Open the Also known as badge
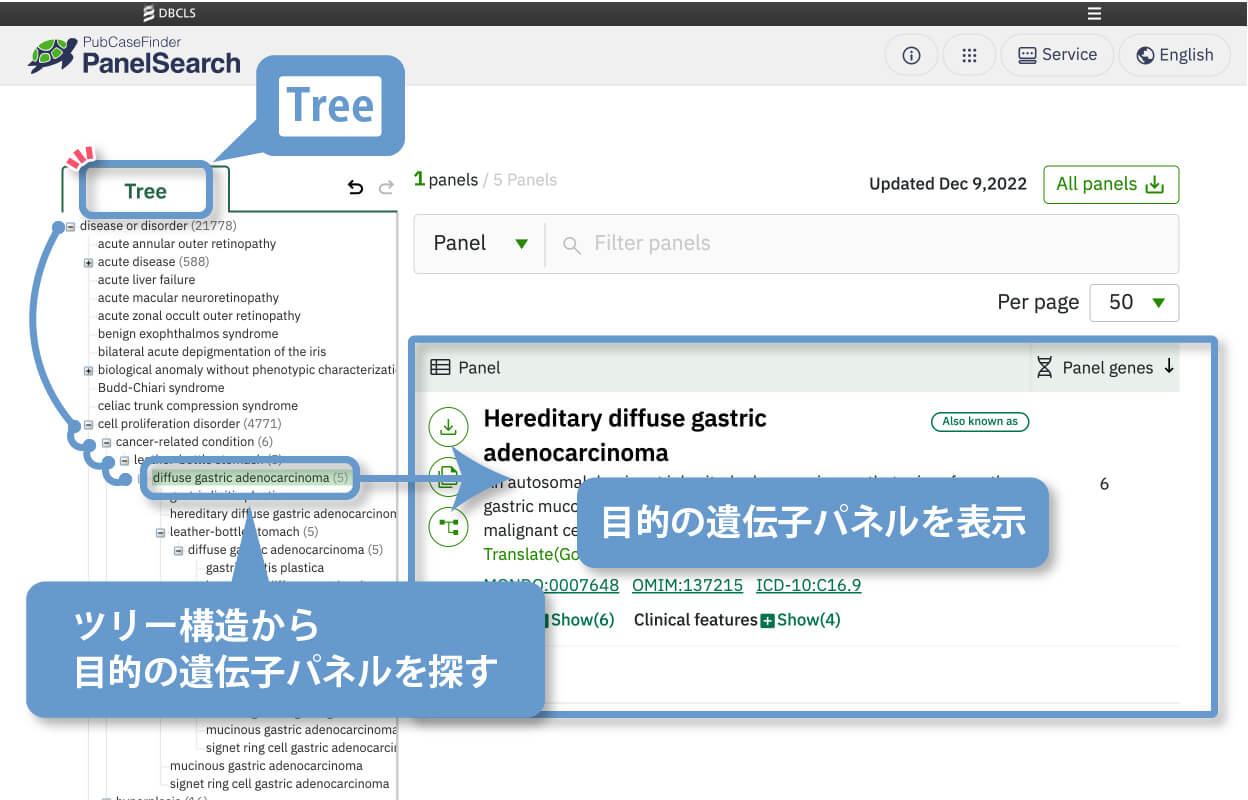 pos(980,421)
